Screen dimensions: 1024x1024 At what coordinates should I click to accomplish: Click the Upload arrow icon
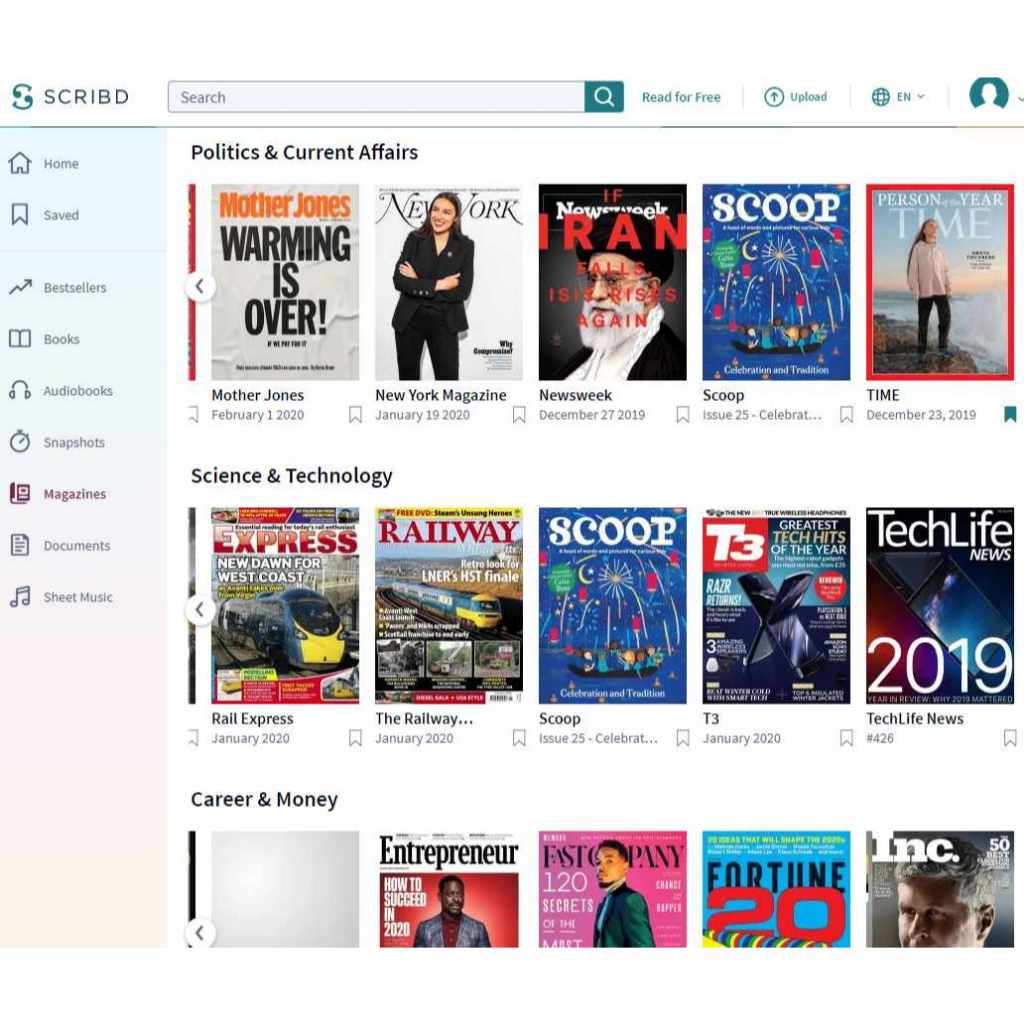tap(773, 97)
